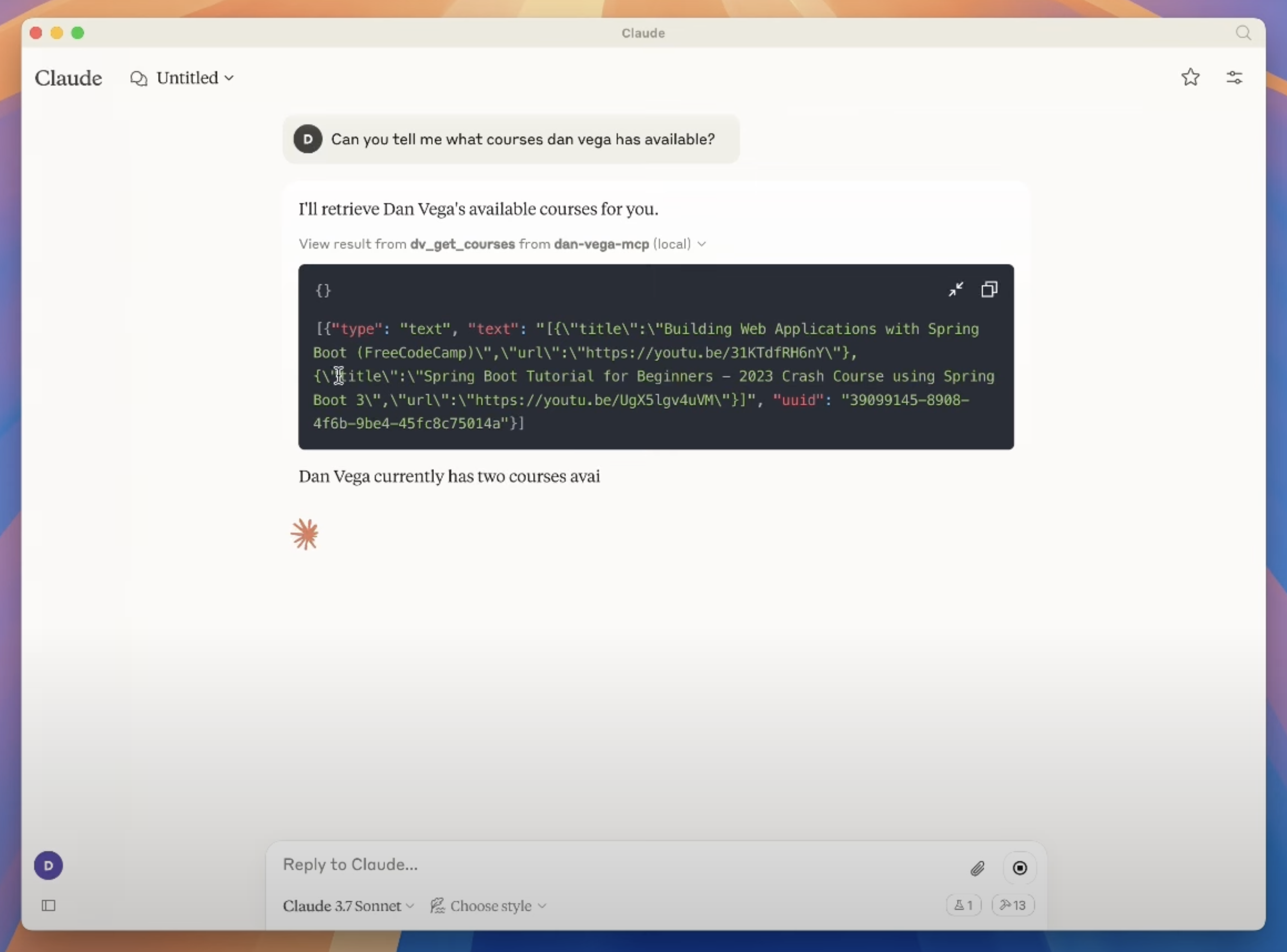Viewport: 1287px width, 952px height.
Task: Open the user avatar in the bottom left
Action: (x=48, y=865)
